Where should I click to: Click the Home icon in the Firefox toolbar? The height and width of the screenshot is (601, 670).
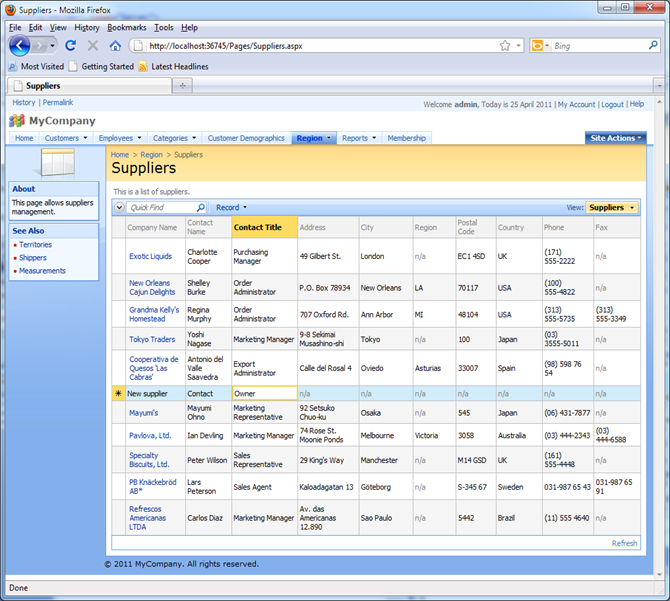pos(115,46)
